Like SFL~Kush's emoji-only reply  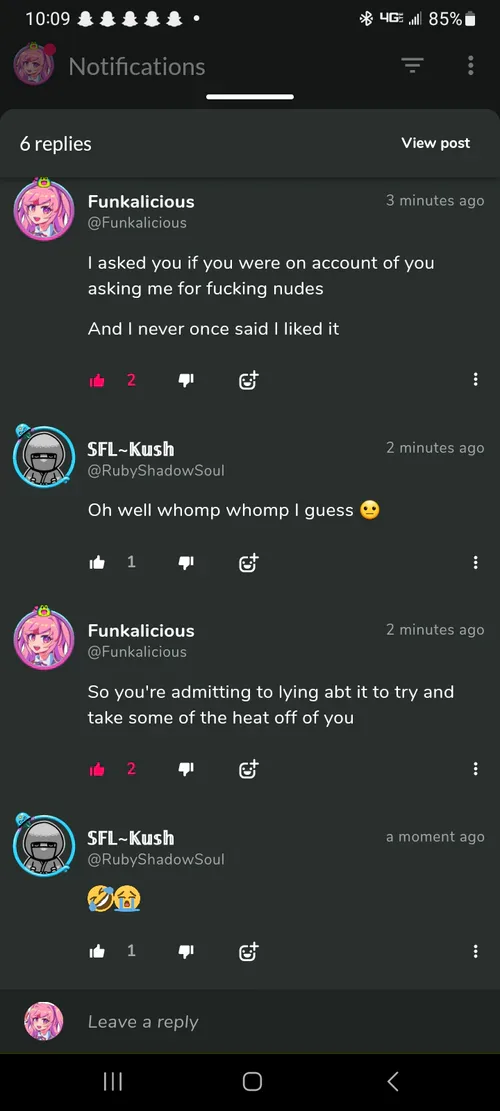(x=97, y=952)
